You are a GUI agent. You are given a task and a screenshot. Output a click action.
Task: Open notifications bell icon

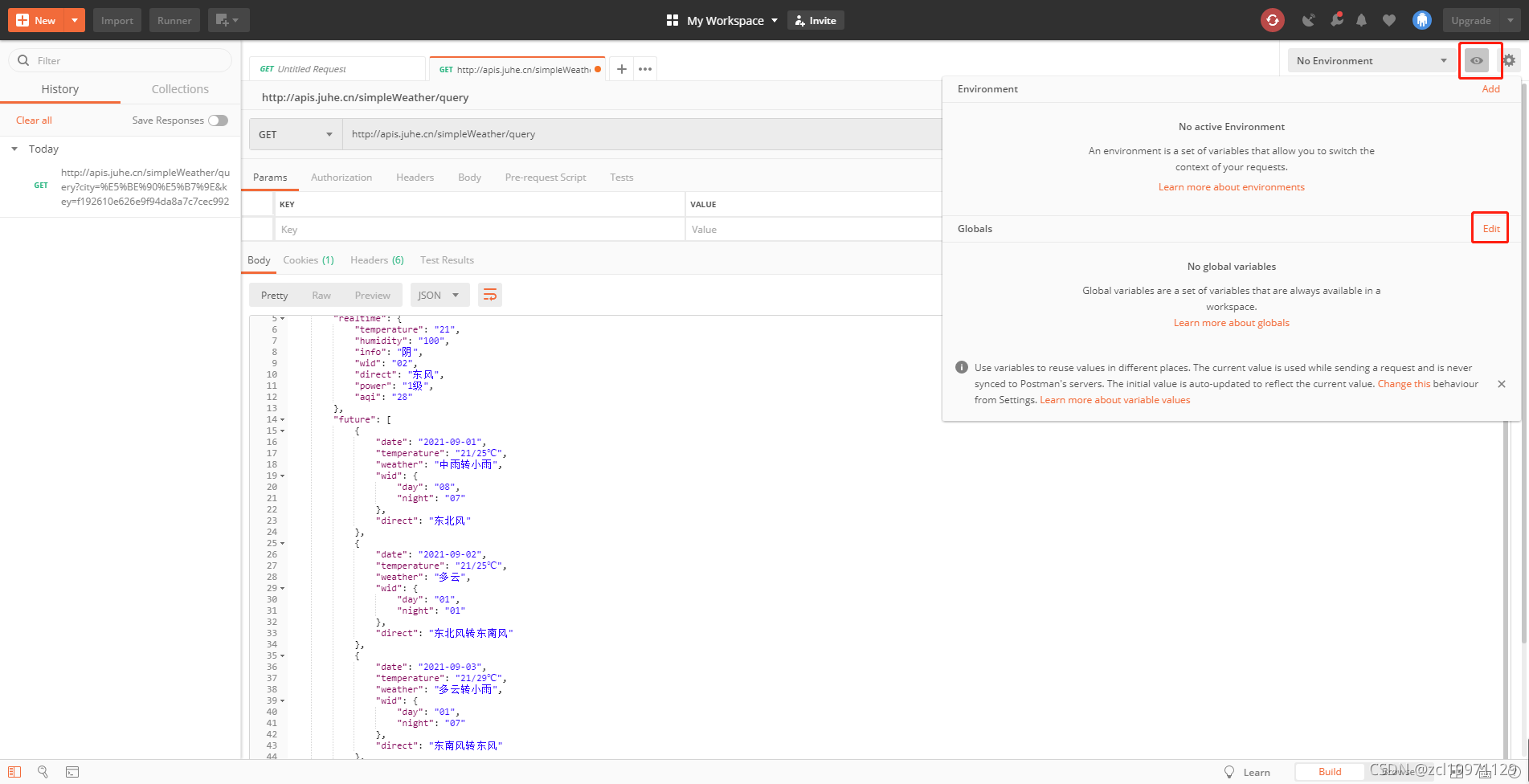click(x=1361, y=20)
